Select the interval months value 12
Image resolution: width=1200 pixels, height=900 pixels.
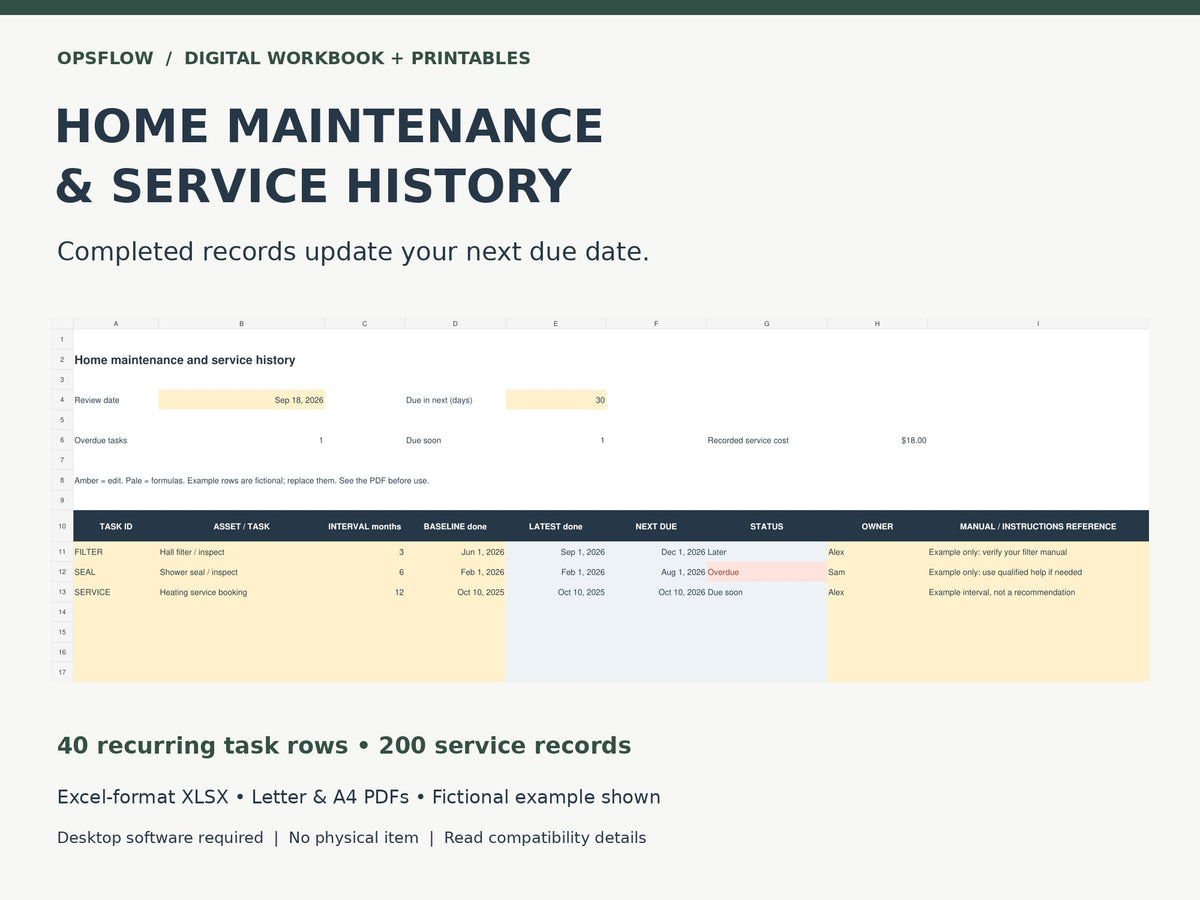365,592
